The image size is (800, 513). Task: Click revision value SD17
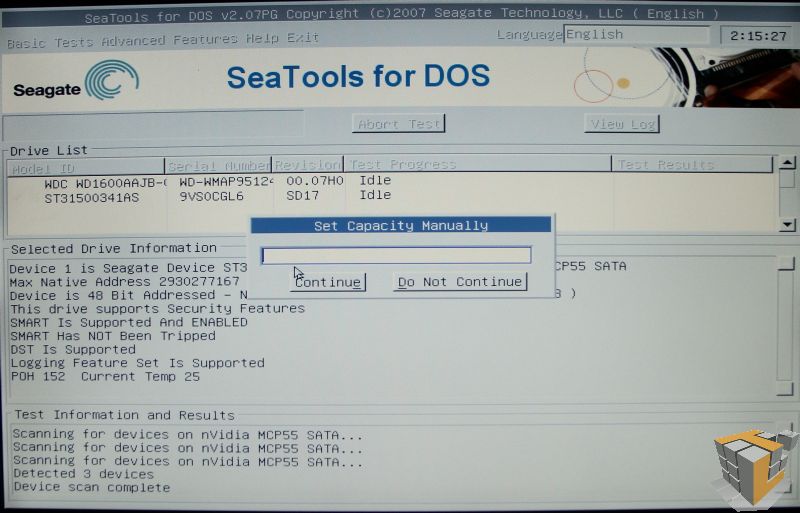point(302,196)
